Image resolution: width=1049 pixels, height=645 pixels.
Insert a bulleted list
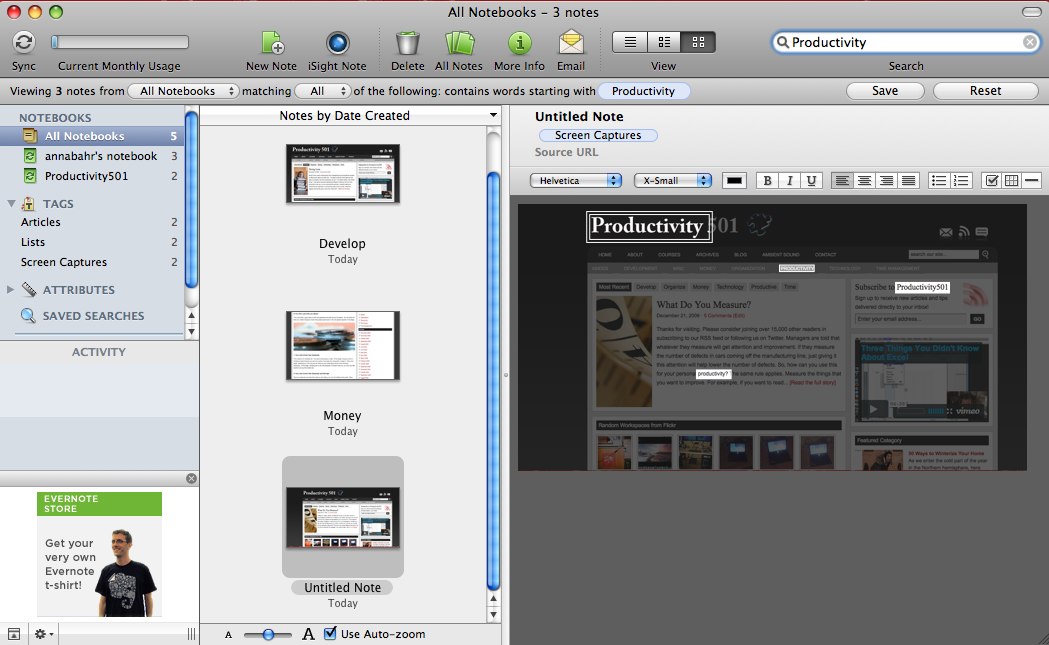(939, 181)
